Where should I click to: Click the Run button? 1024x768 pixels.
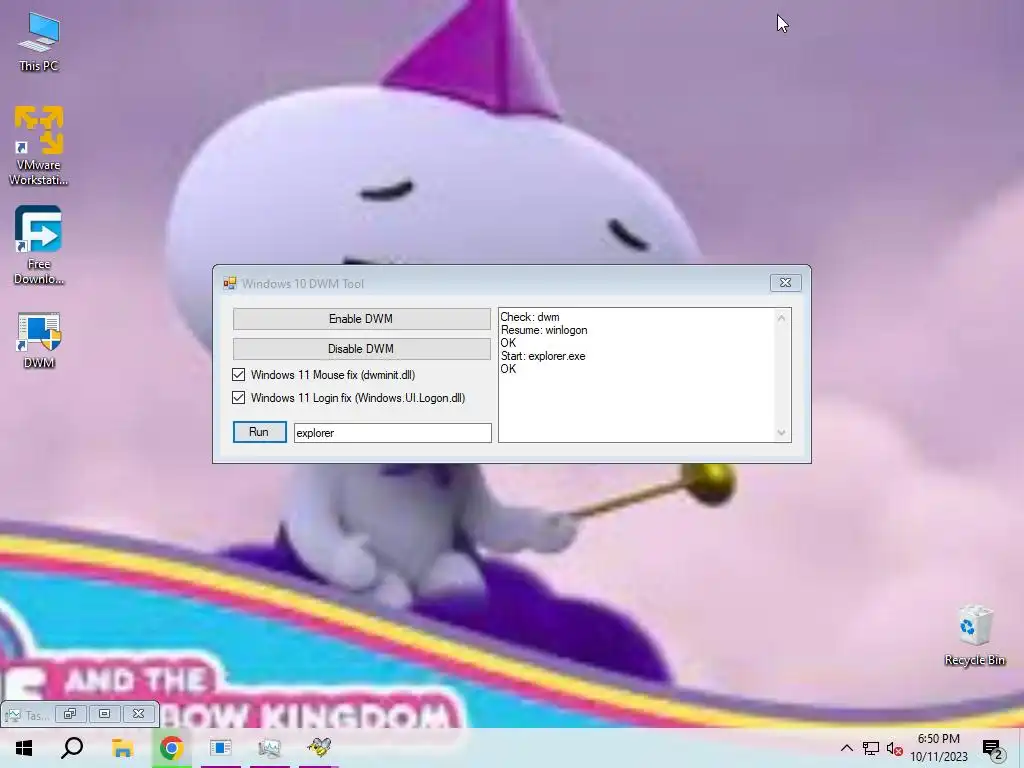pyautogui.click(x=259, y=432)
